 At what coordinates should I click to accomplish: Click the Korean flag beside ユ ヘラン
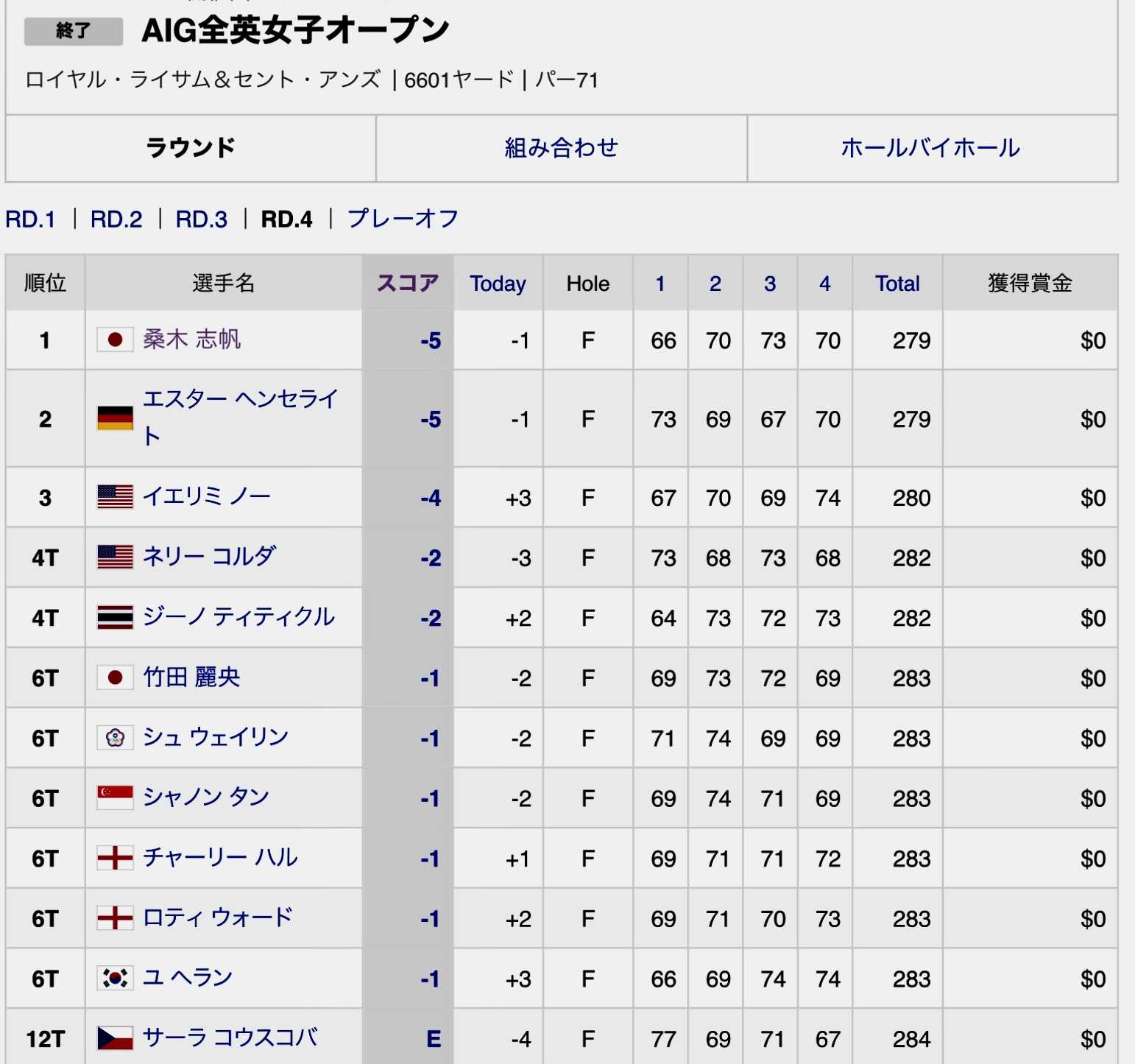coord(115,978)
